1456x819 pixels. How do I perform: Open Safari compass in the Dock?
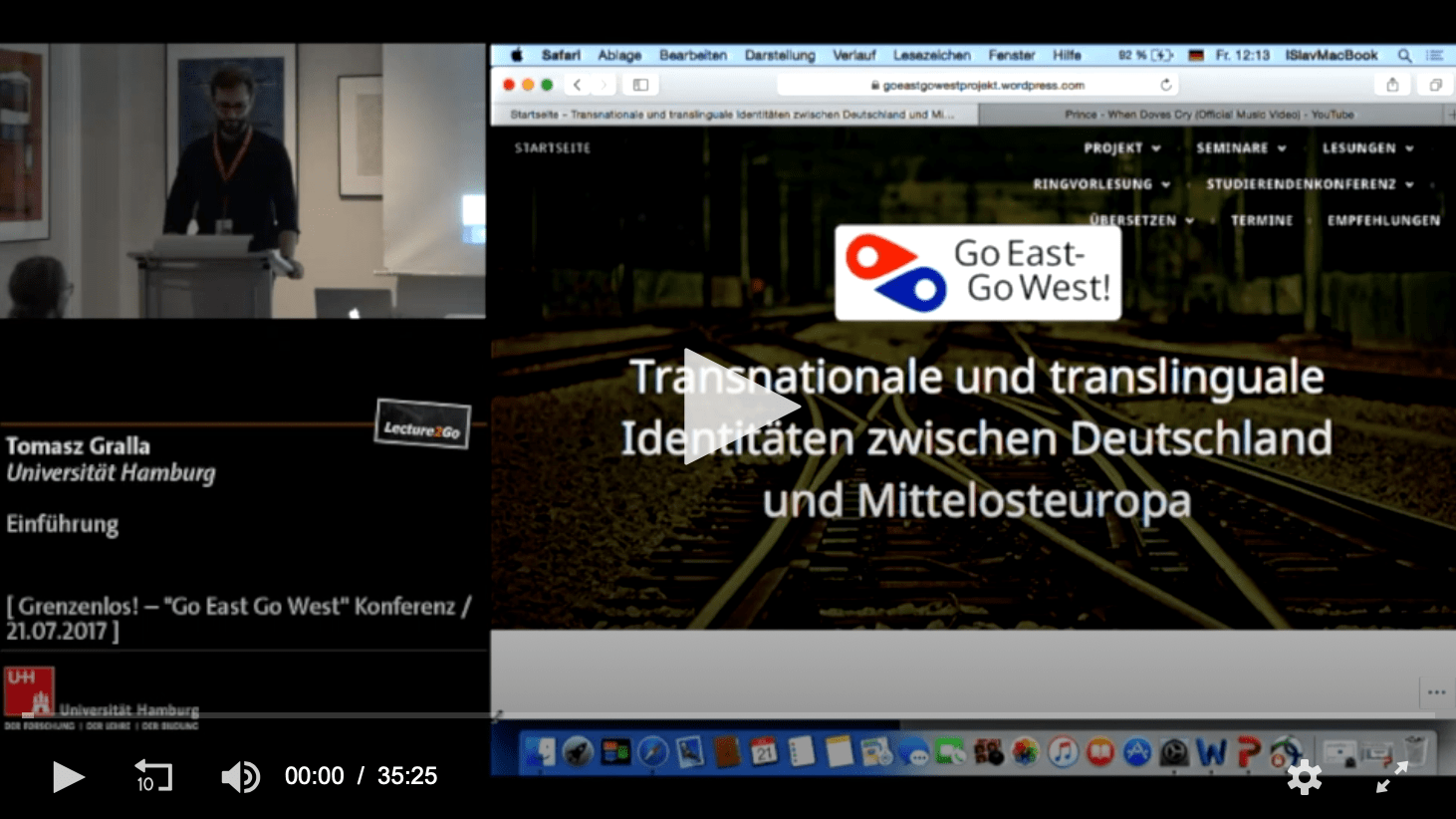652,750
